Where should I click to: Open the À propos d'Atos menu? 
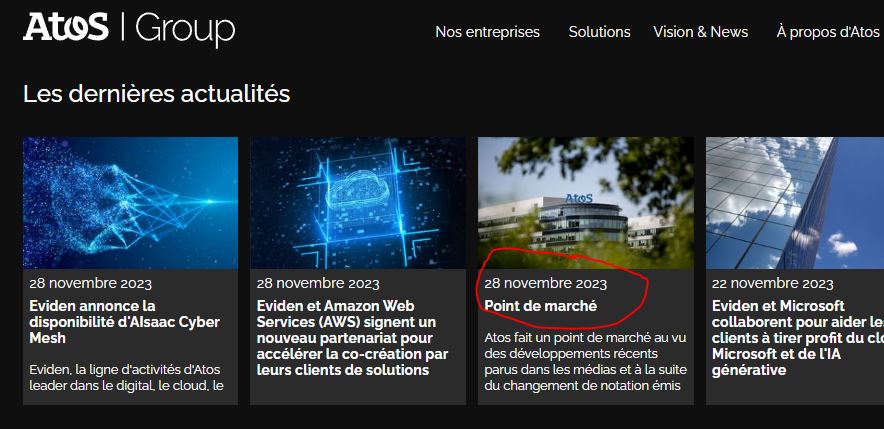[828, 32]
